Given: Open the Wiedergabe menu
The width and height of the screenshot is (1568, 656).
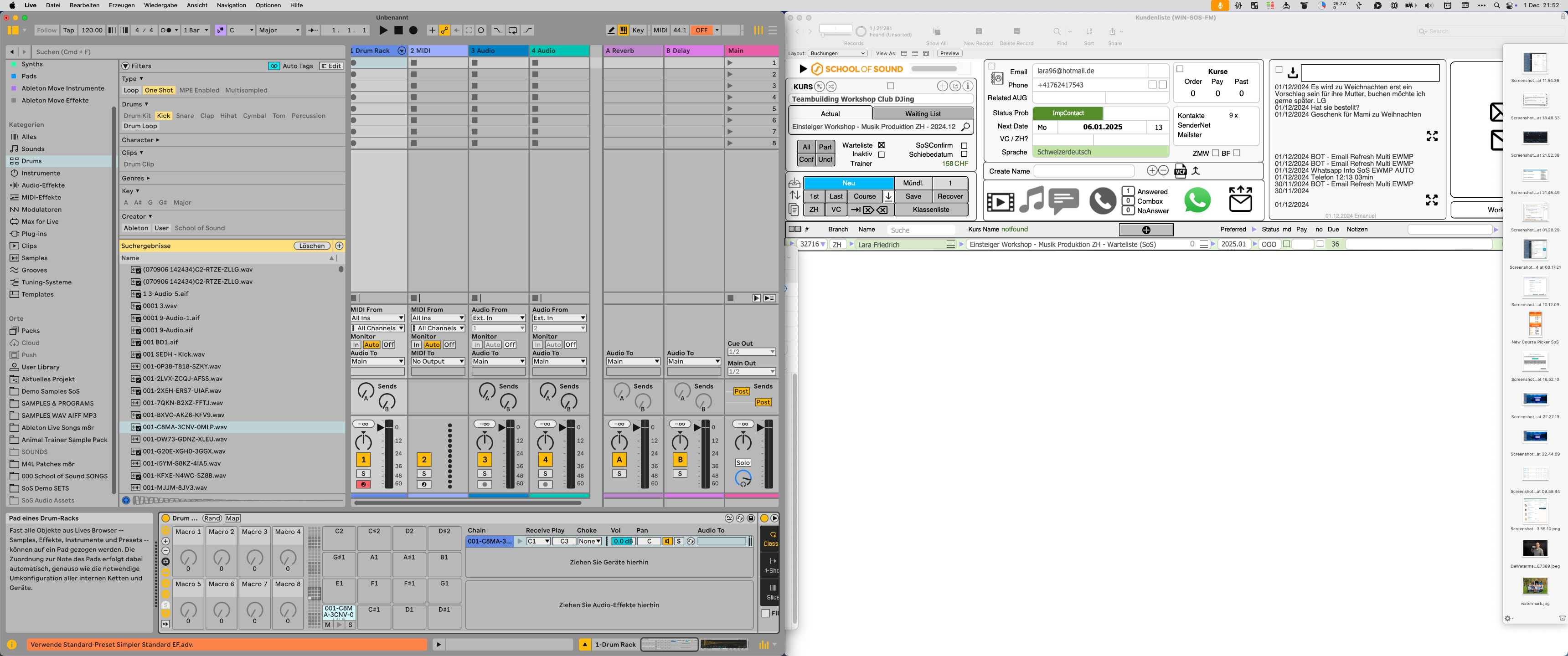Looking at the screenshot, I should coord(161,5).
